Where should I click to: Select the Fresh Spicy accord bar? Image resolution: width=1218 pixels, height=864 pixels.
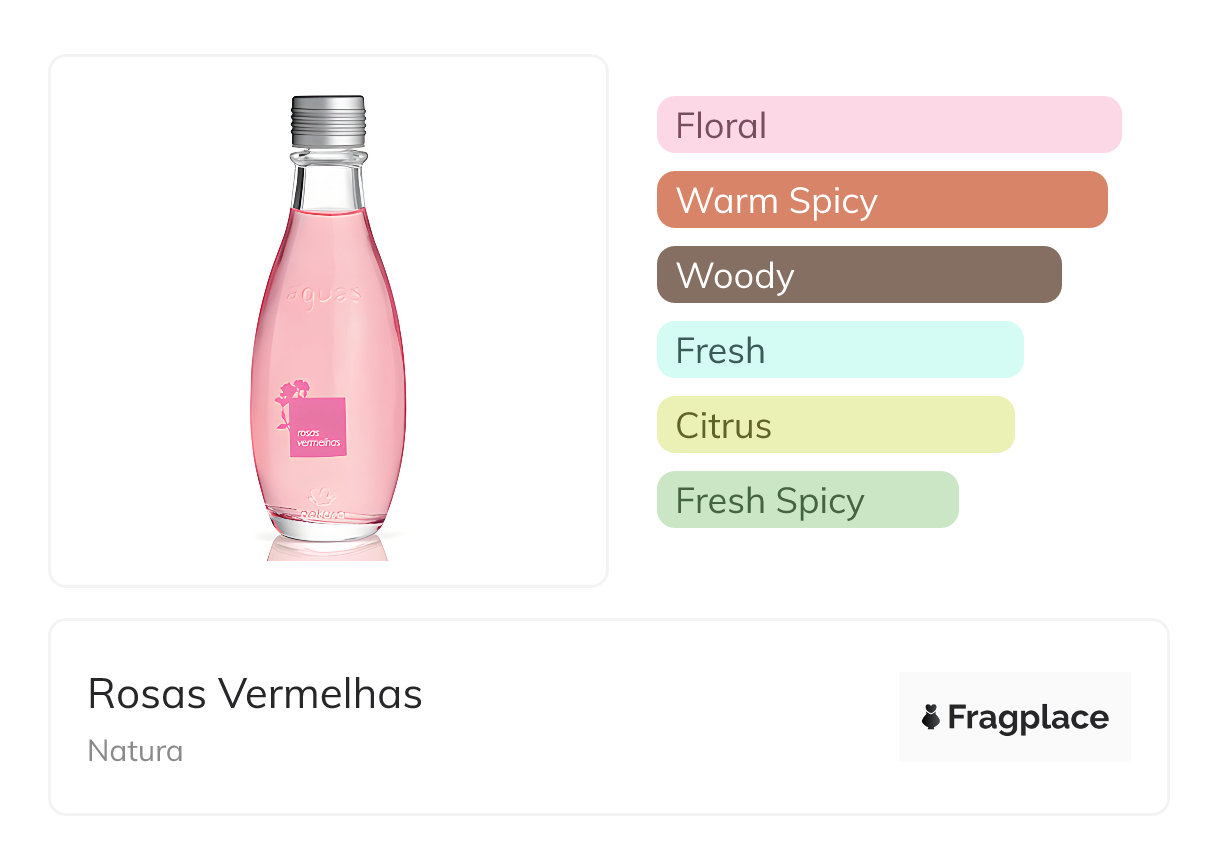click(x=807, y=500)
